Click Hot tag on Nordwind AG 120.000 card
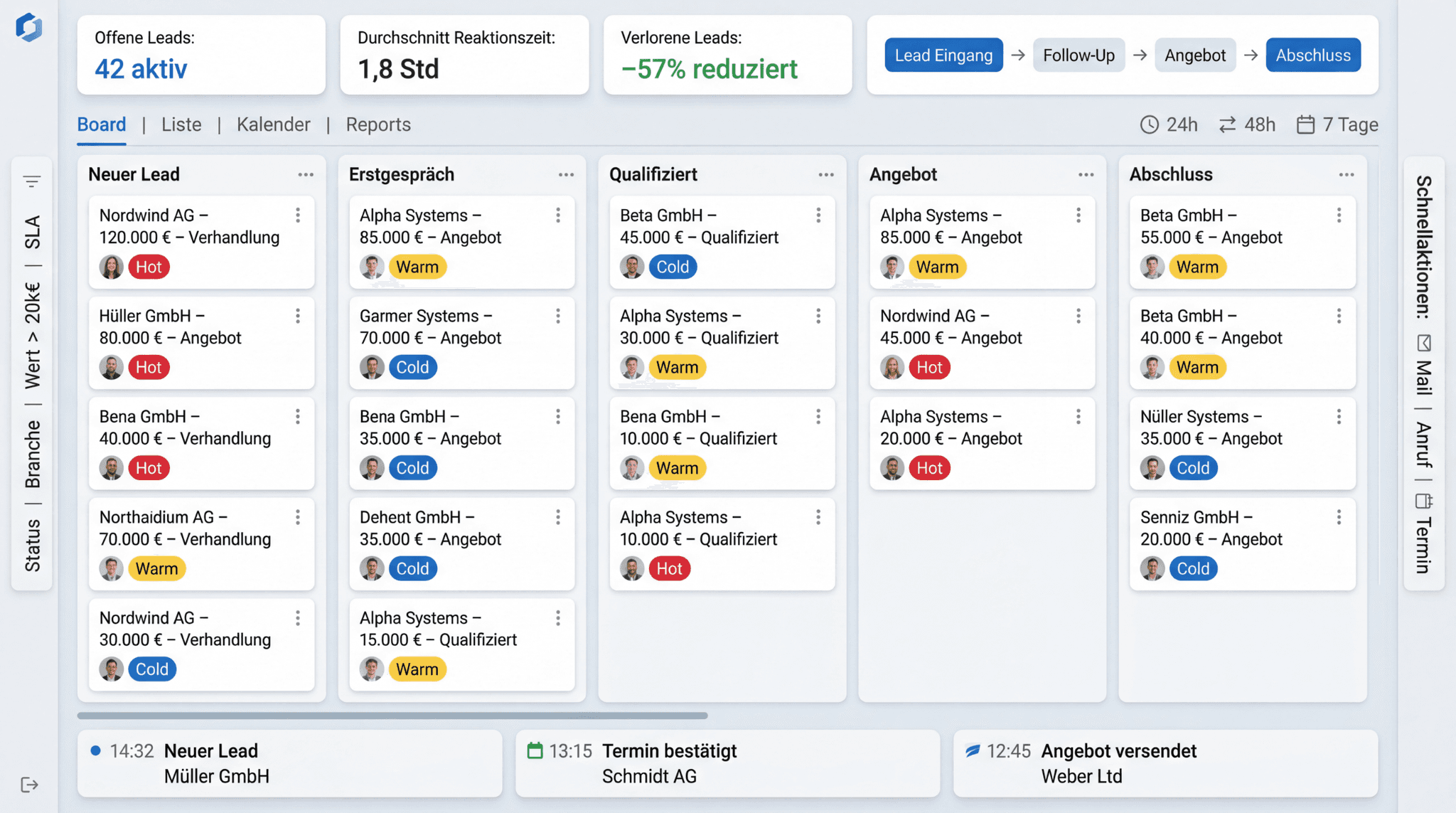 (149, 267)
